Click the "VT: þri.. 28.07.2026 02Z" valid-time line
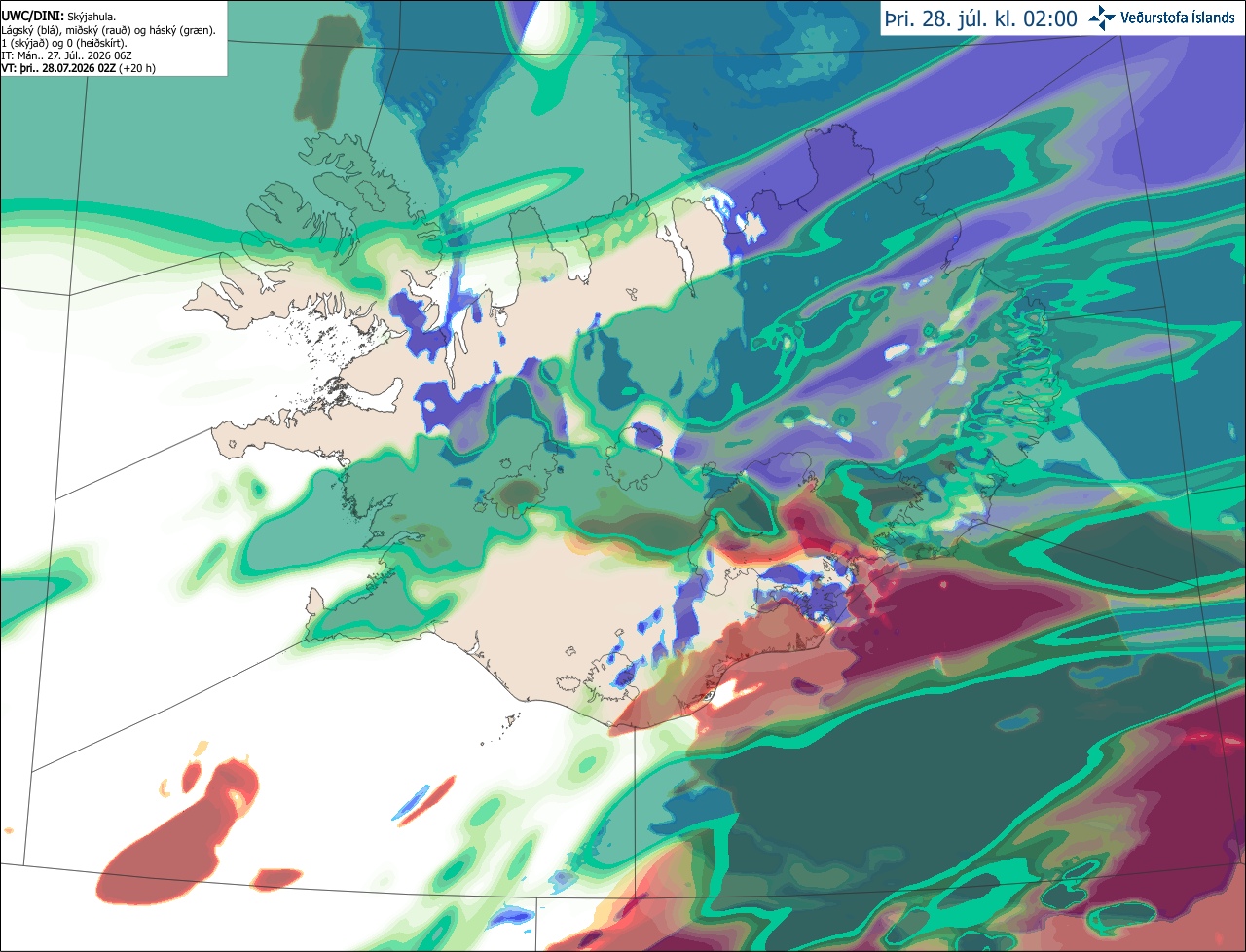 point(58,67)
